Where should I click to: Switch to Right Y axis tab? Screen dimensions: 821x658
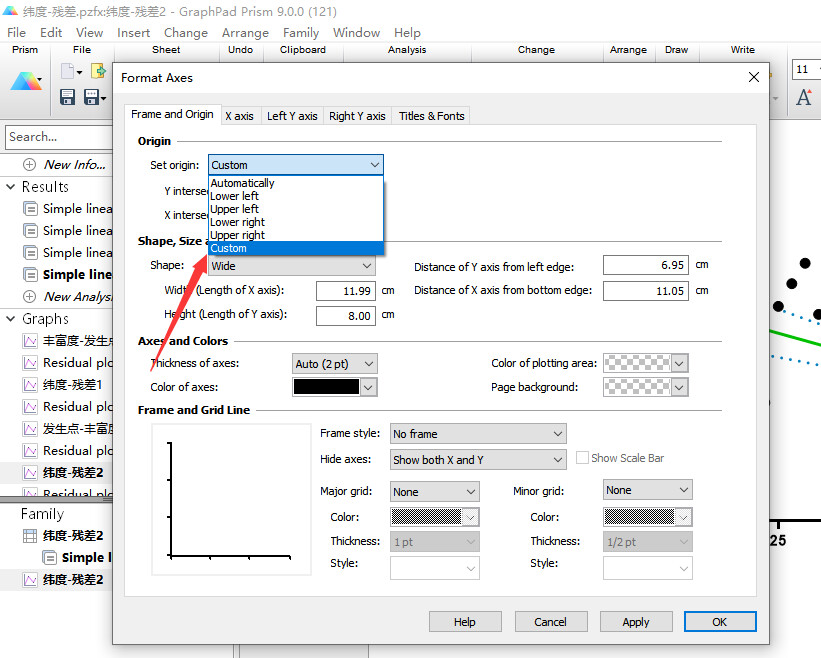357,116
